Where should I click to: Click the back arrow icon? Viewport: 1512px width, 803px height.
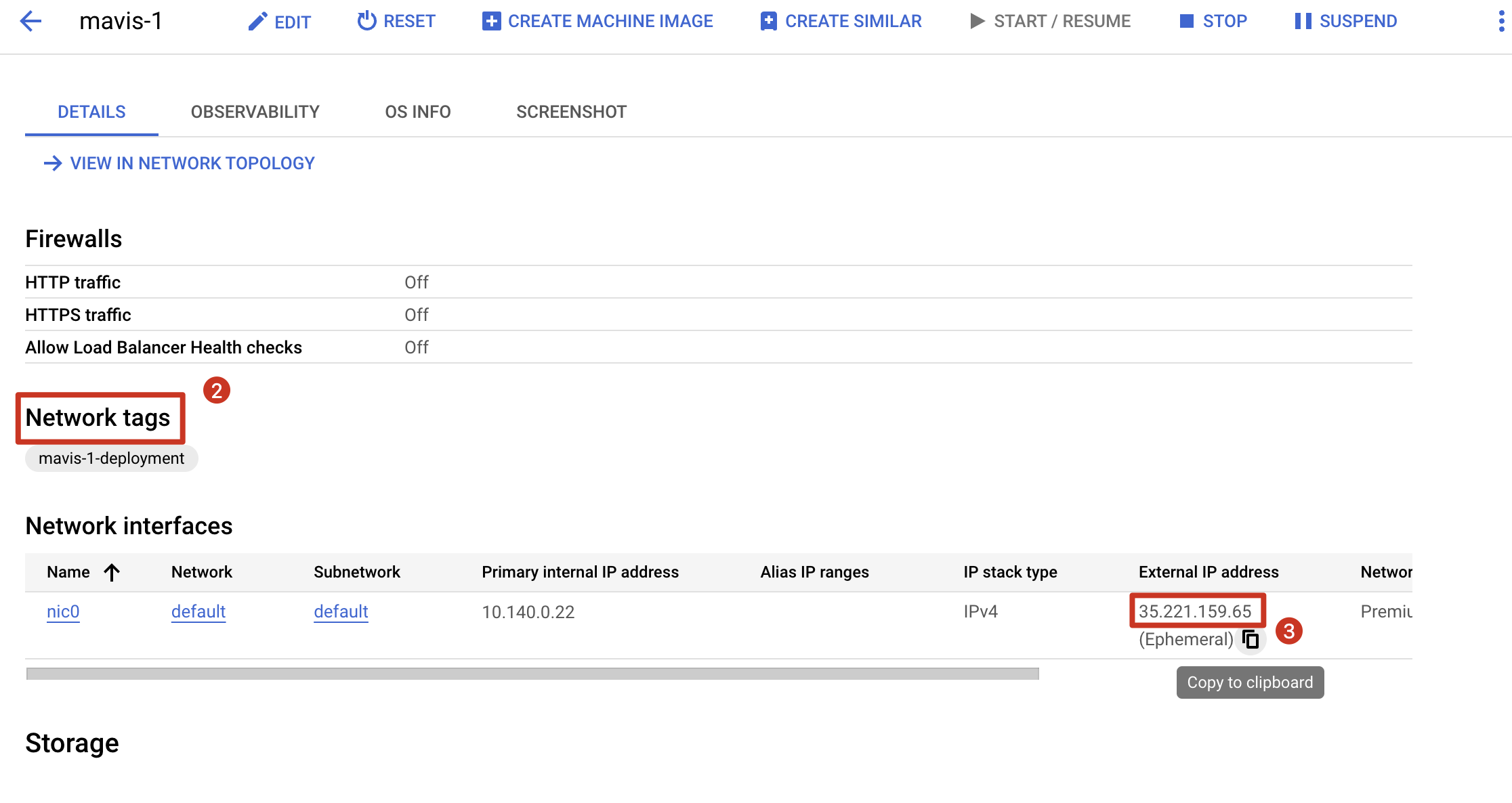point(31,21)
